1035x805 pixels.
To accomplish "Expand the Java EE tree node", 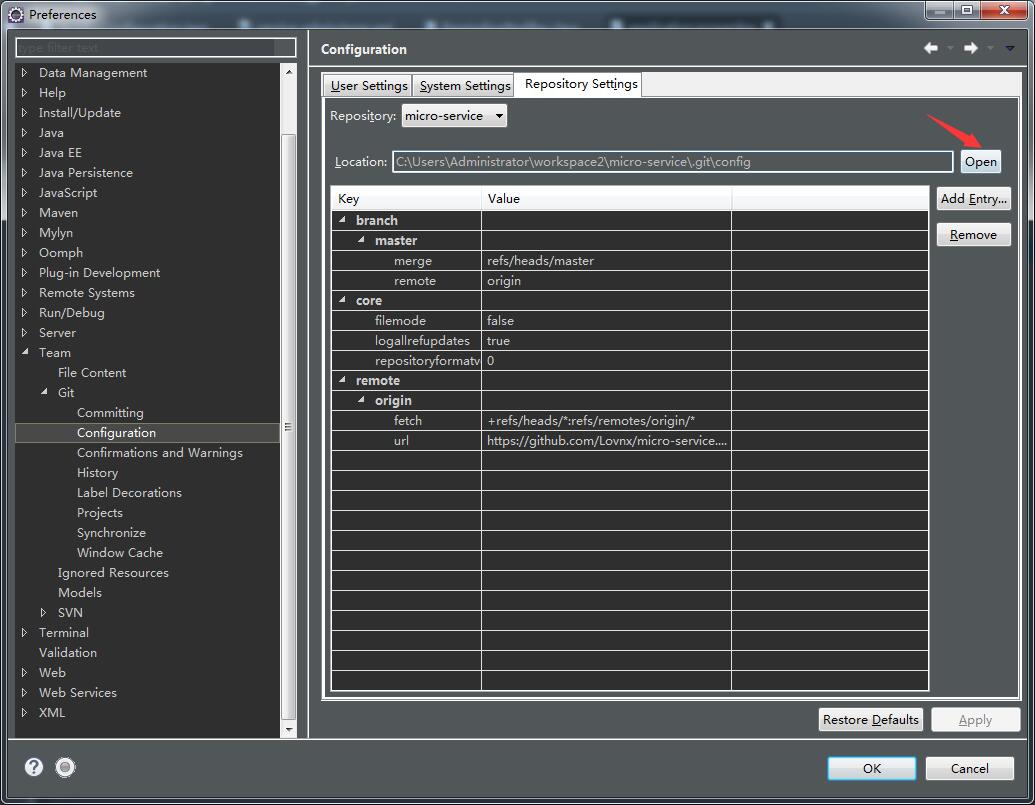I will click(x=24, y=152).
